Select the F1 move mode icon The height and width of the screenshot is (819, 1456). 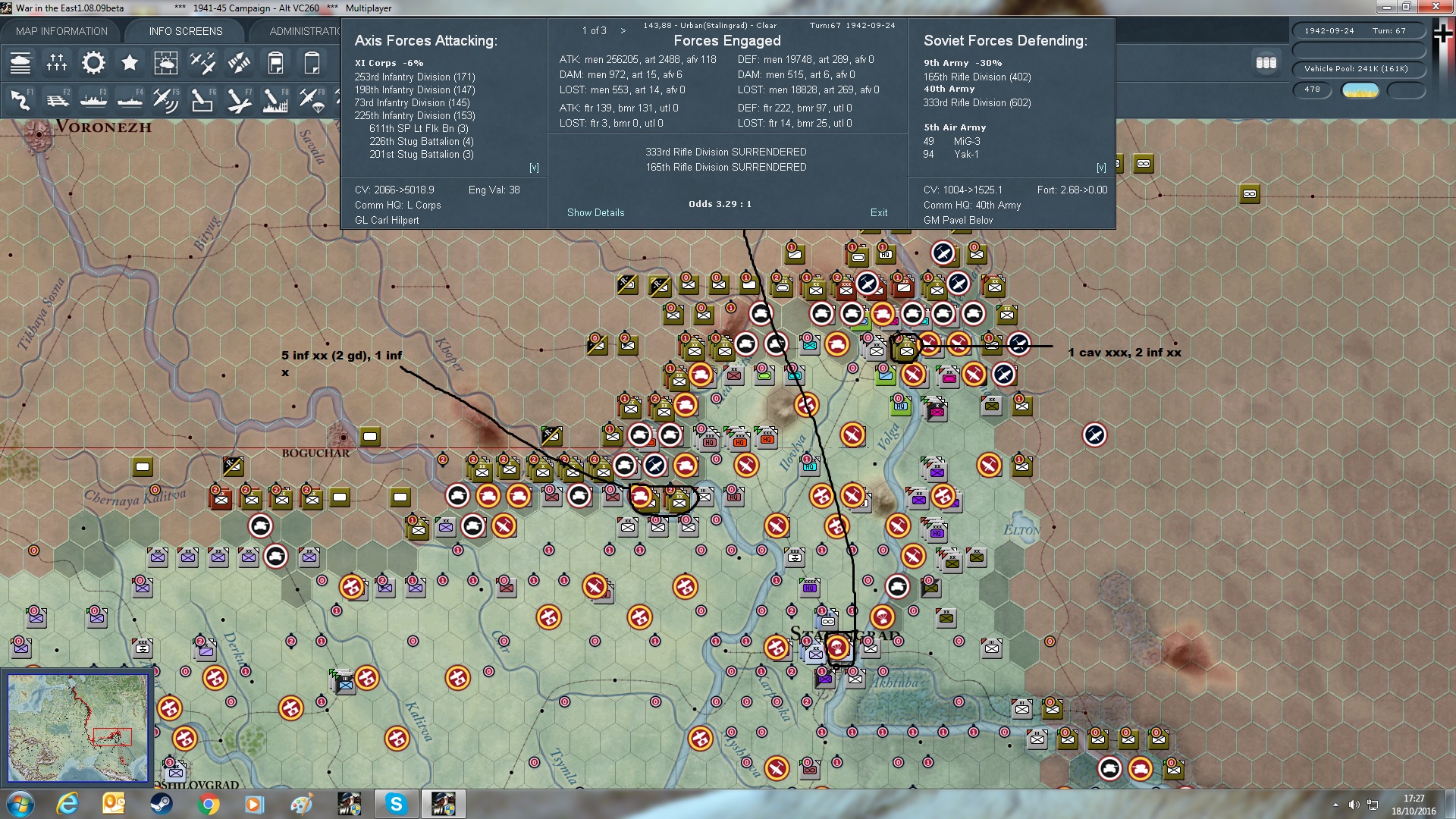(x=20, y=99)
